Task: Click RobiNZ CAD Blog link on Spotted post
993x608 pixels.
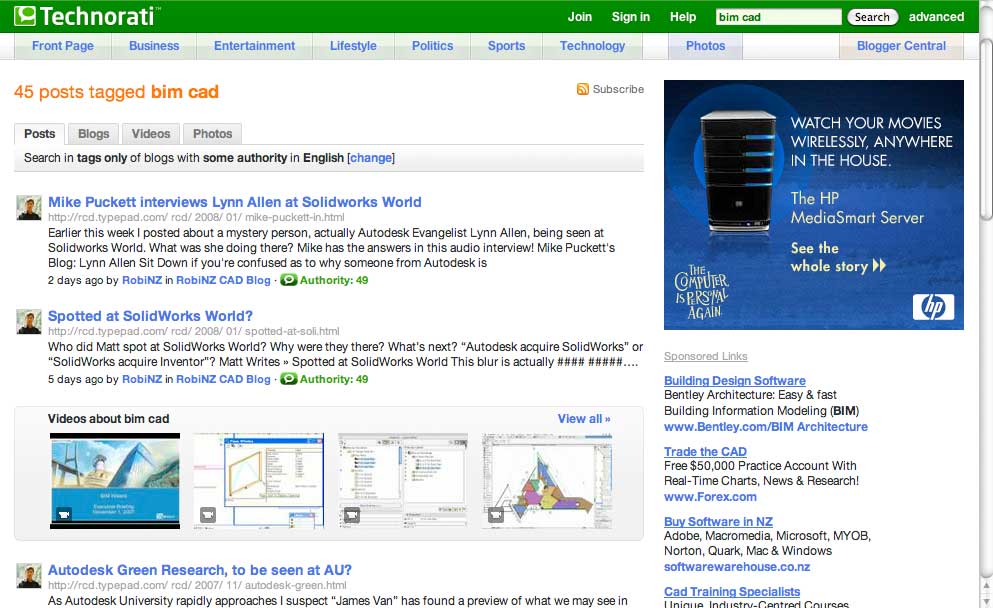Action: 223,379
